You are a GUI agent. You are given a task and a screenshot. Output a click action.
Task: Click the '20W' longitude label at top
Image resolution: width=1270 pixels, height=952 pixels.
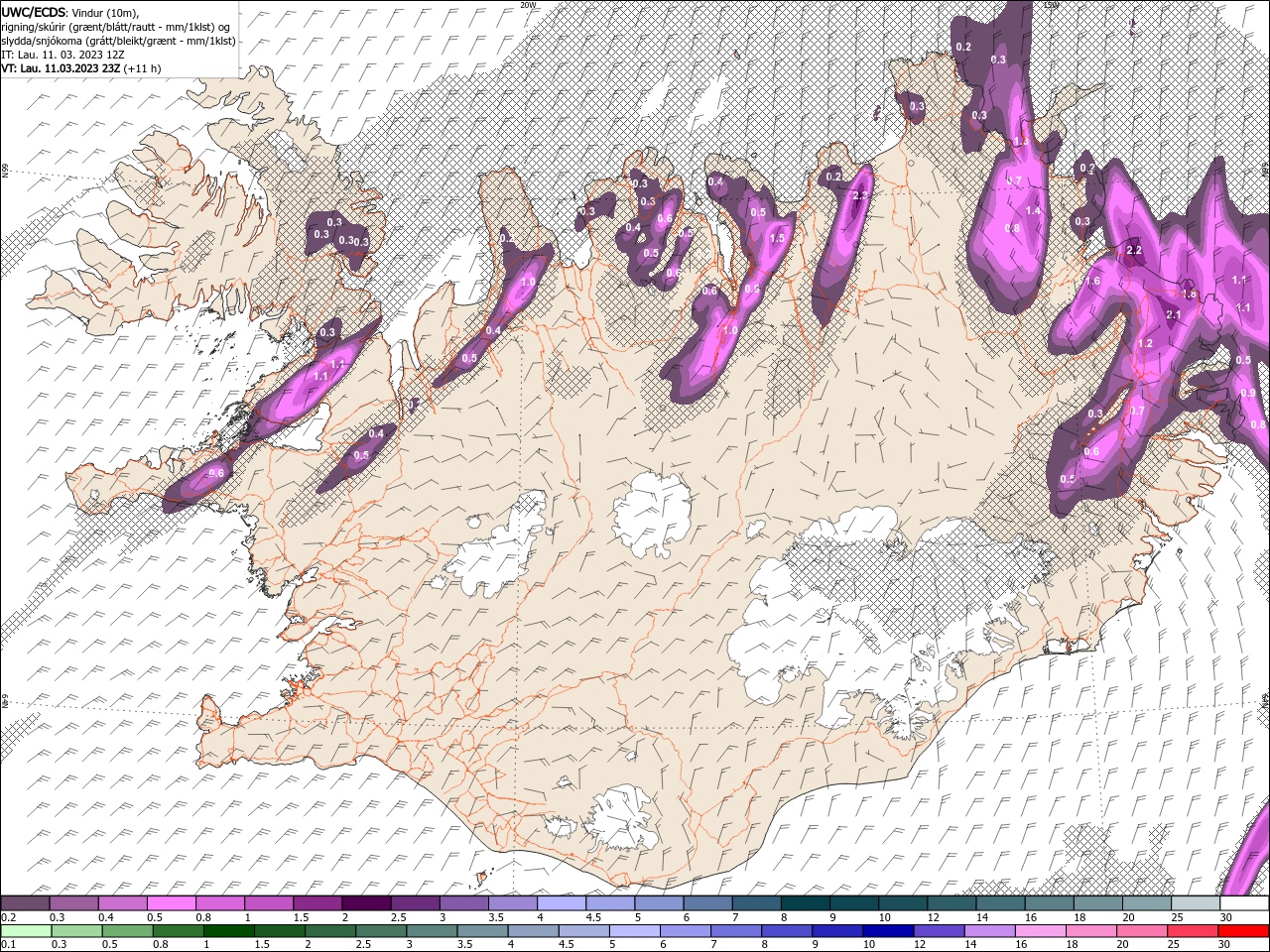point(528,5)
